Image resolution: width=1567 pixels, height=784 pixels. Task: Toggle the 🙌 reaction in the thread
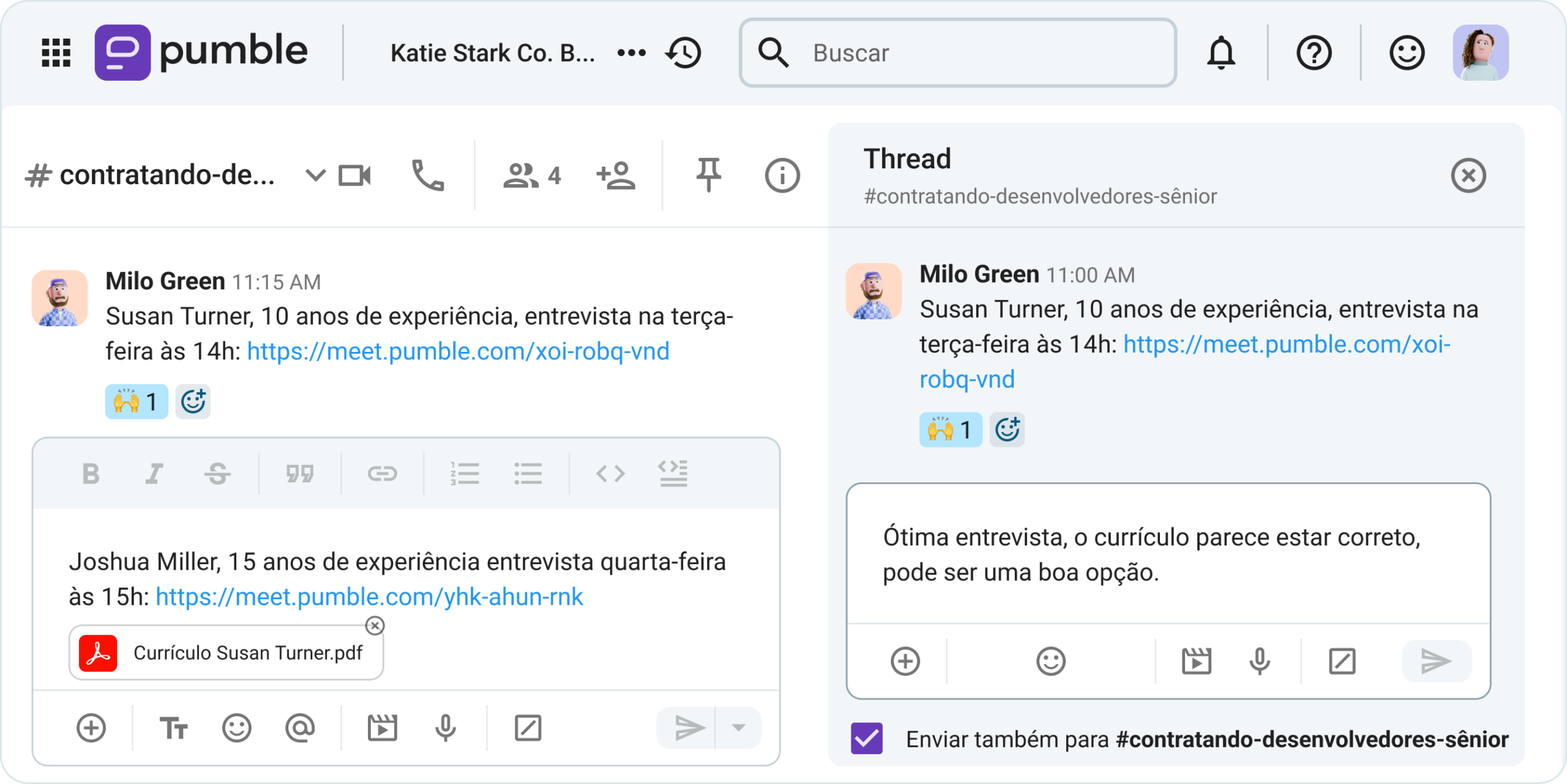point(950,428)
